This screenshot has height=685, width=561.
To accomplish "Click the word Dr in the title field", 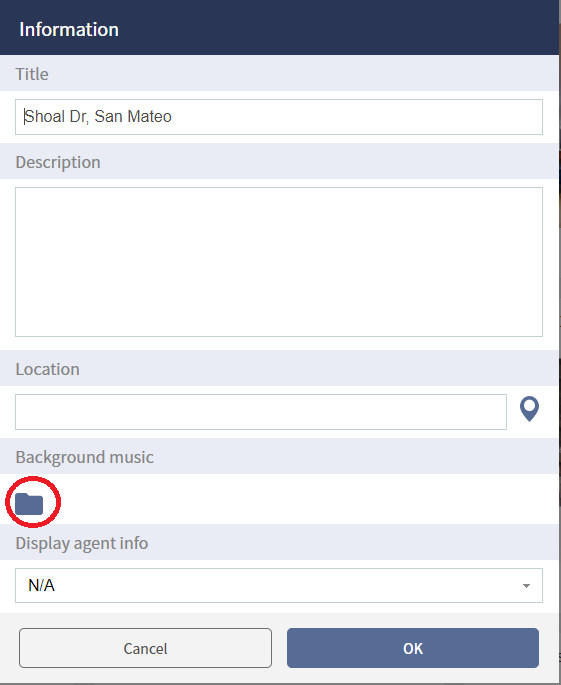I will click(79, 117).
